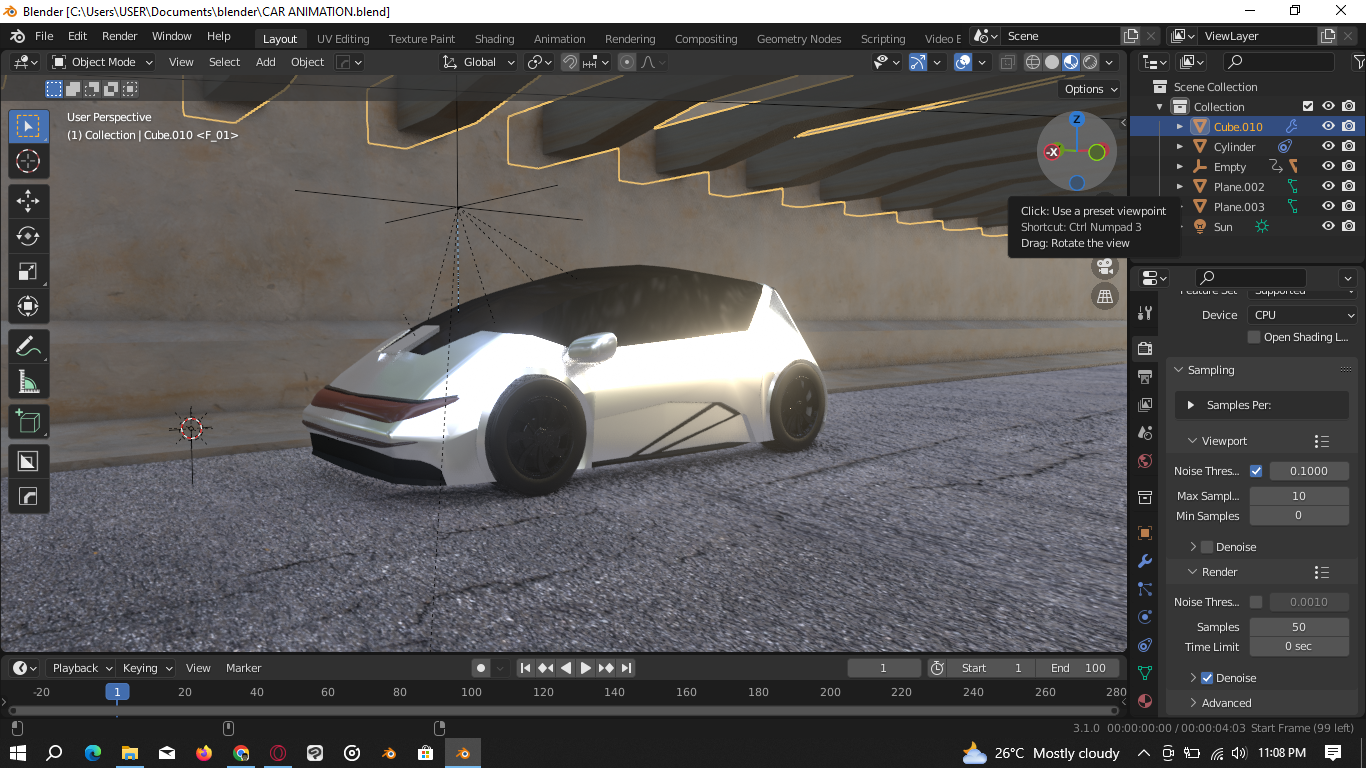Image resolution: width=1366 pixels, height=768 pixels.
Task: Open the Tool properties tab
Action: pyautogui.click(x=1145, y=313)
